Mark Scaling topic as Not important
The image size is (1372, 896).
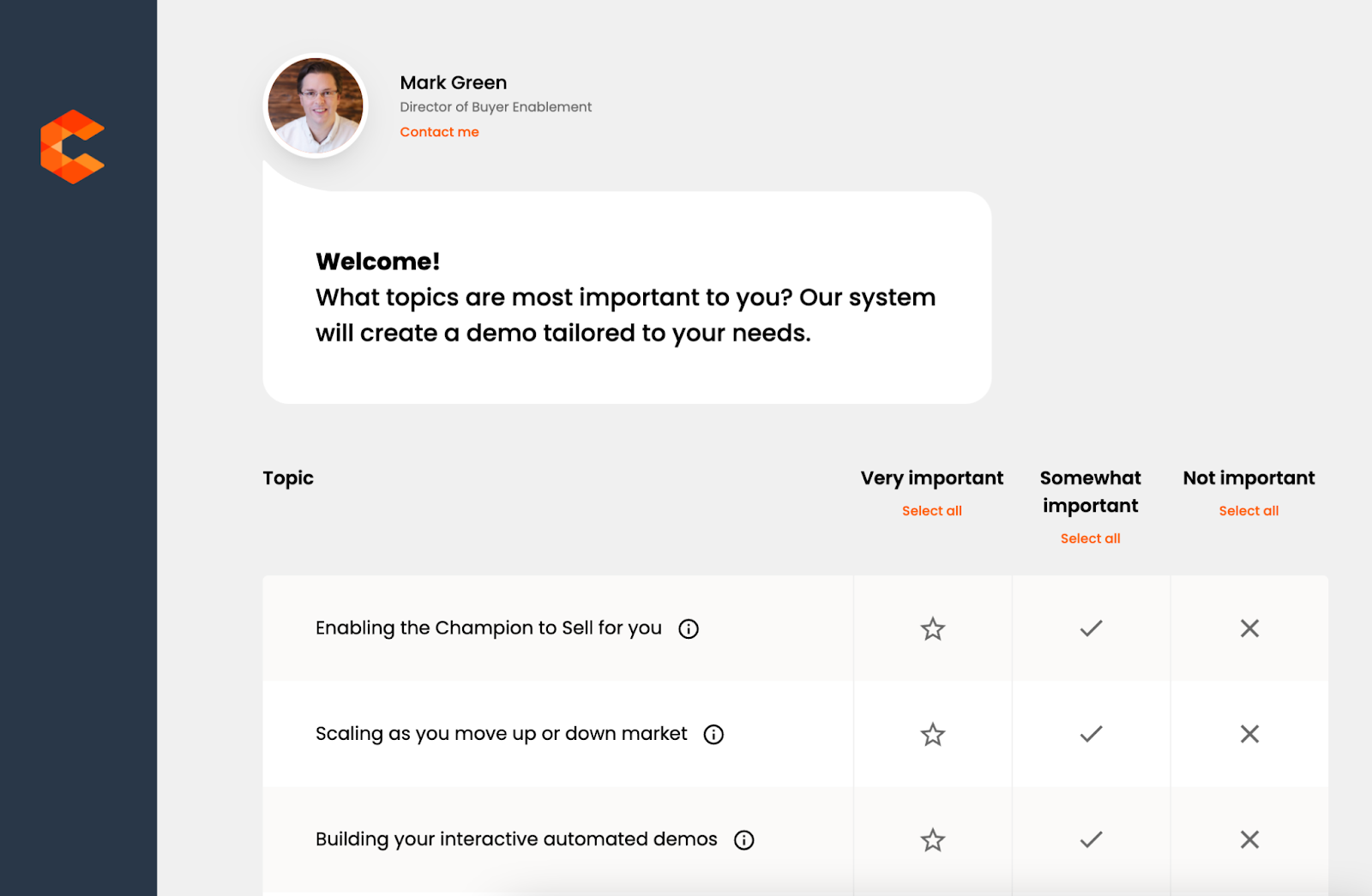point(1249,734)
